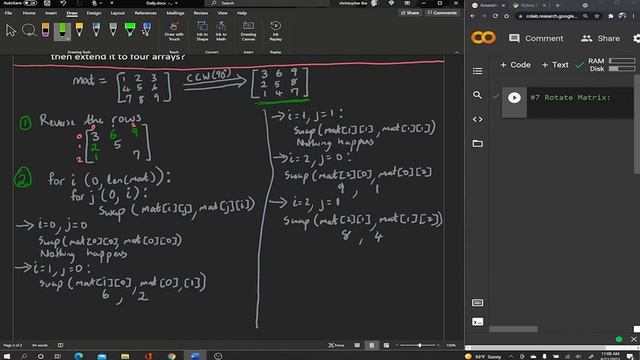Open Colab terminal icon
The height and width of the screenshot is (360, 640).
pyautogui.click(x=478, y=322)
